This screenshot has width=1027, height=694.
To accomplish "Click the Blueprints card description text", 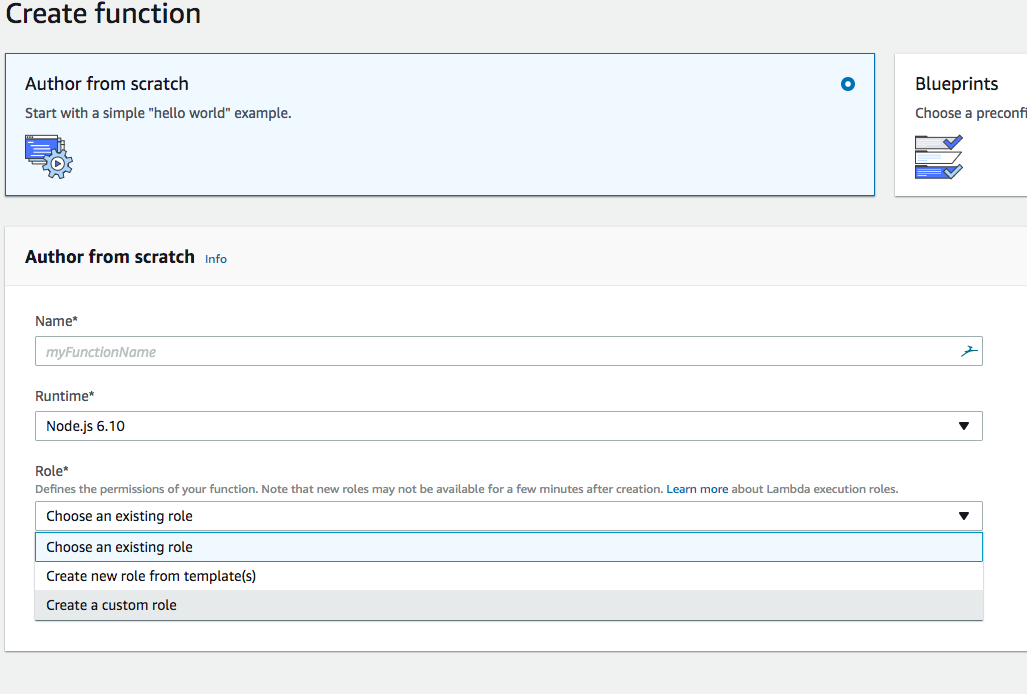I will [969, 113].
